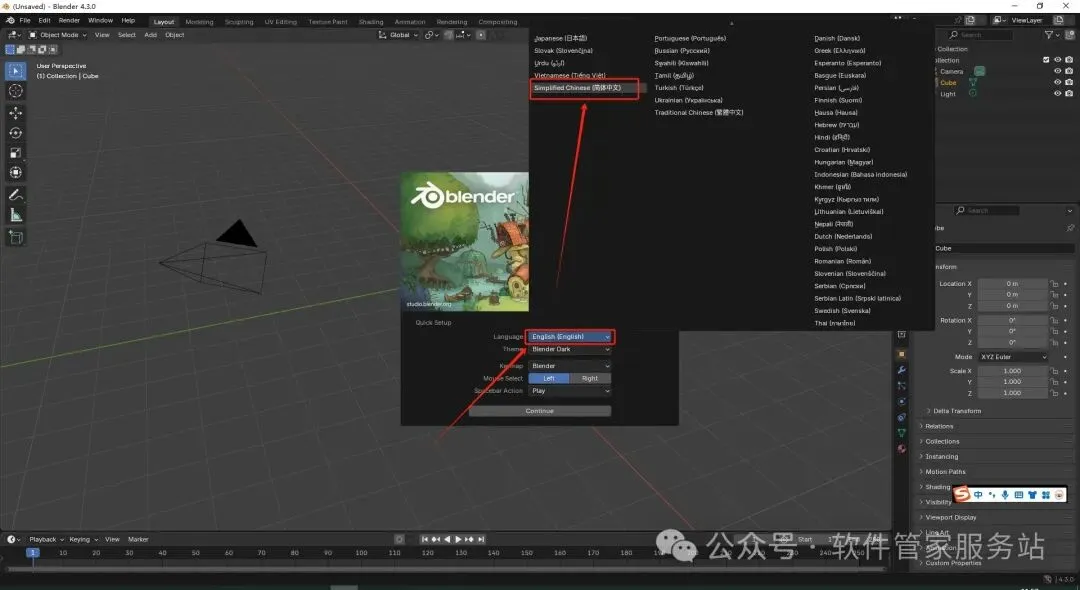This screenshot has height=590, width=1080.
Task: Select the Annotate tool
Action: 15,196
